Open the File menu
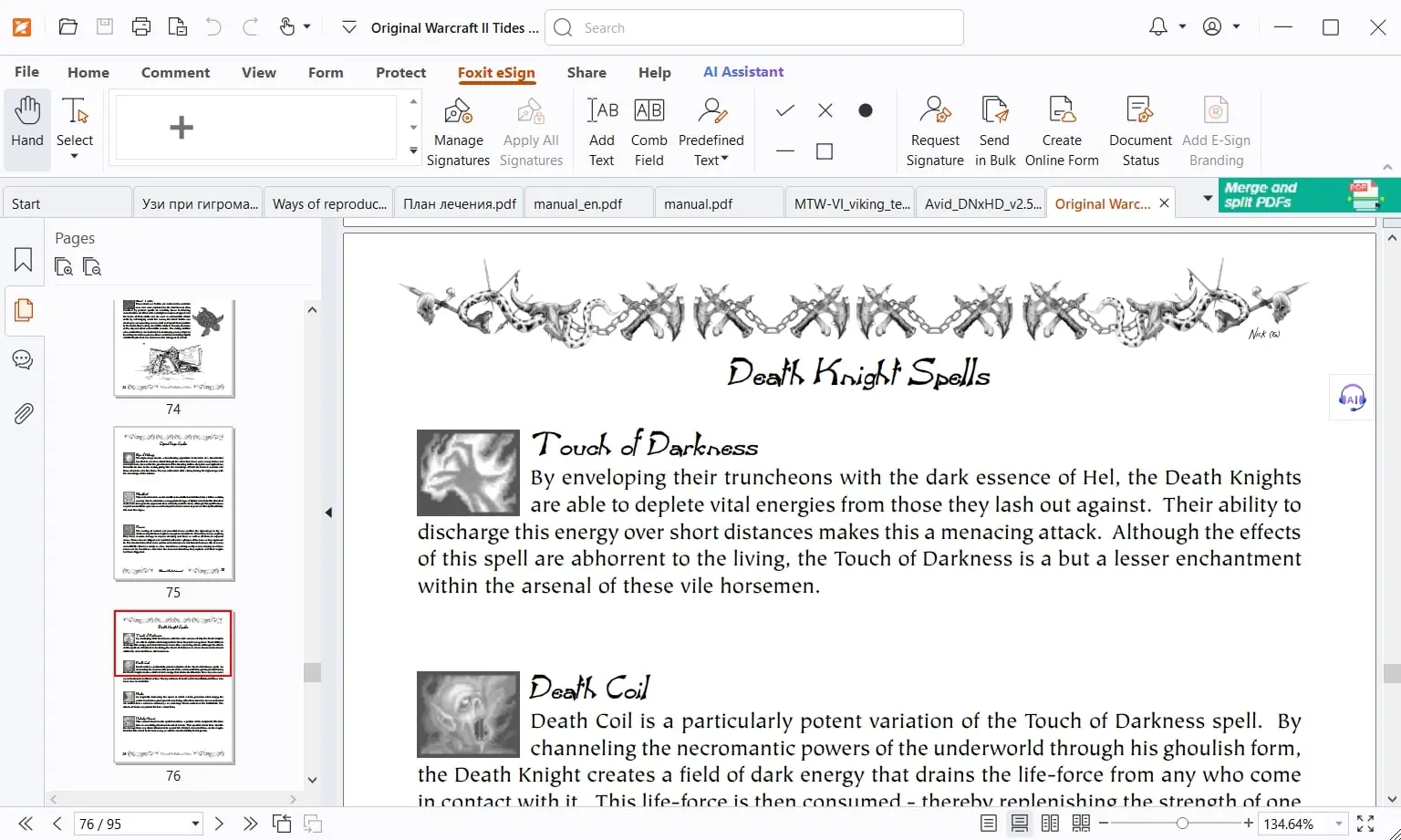Image resolution: width=1401 pixels, height=840 pixels. (x=26, y=72)
